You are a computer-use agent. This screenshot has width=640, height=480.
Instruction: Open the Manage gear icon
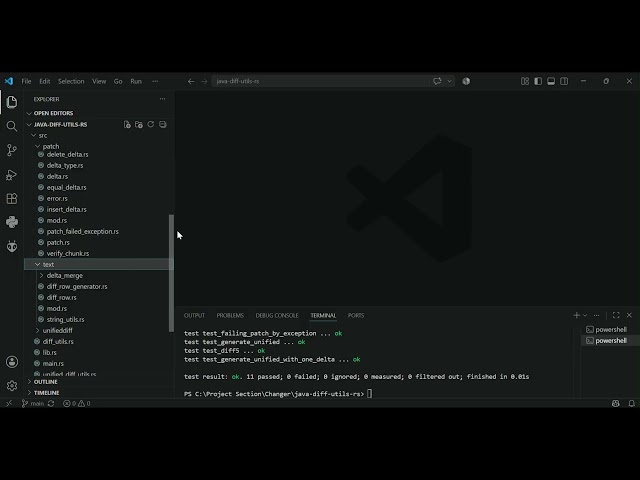[x=12, y=386]
